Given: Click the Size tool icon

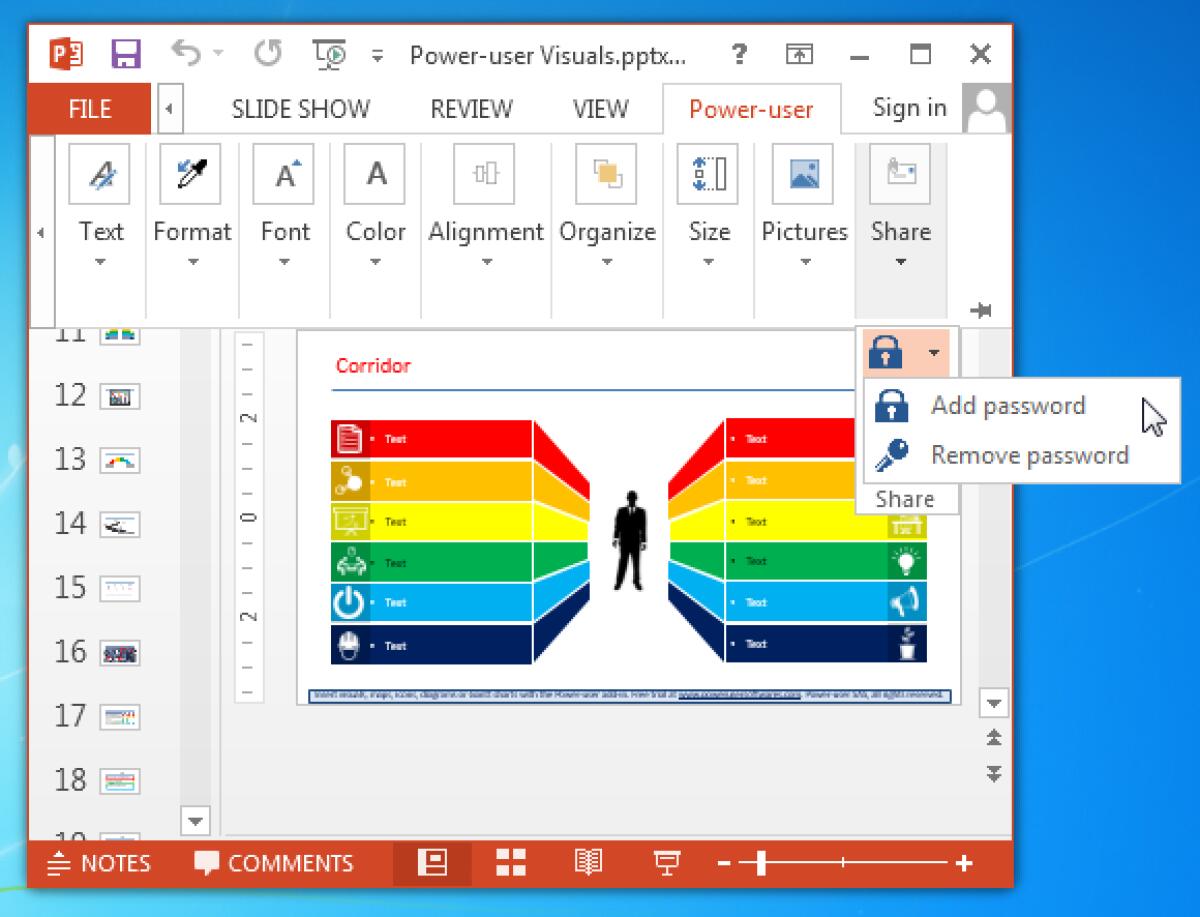Looking at the screenshot, I should [709, 174].
